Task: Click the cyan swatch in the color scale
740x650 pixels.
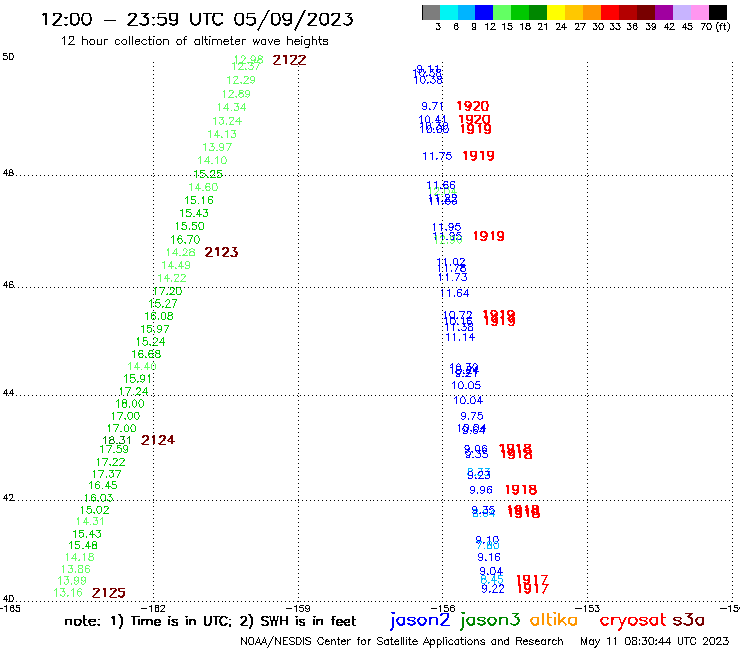Action: [448, 12]
